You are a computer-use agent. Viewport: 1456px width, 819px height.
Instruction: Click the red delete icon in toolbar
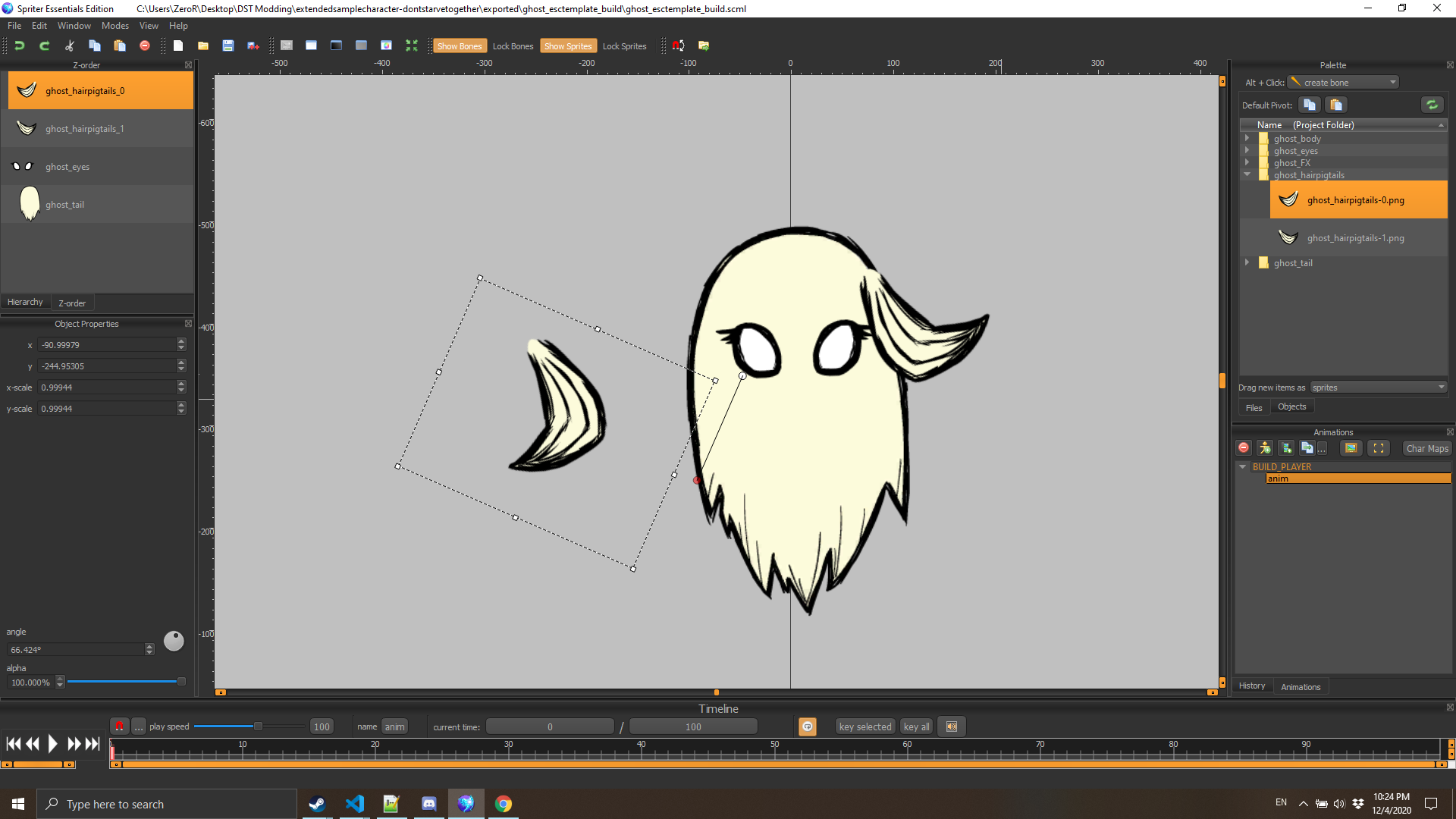145,45
